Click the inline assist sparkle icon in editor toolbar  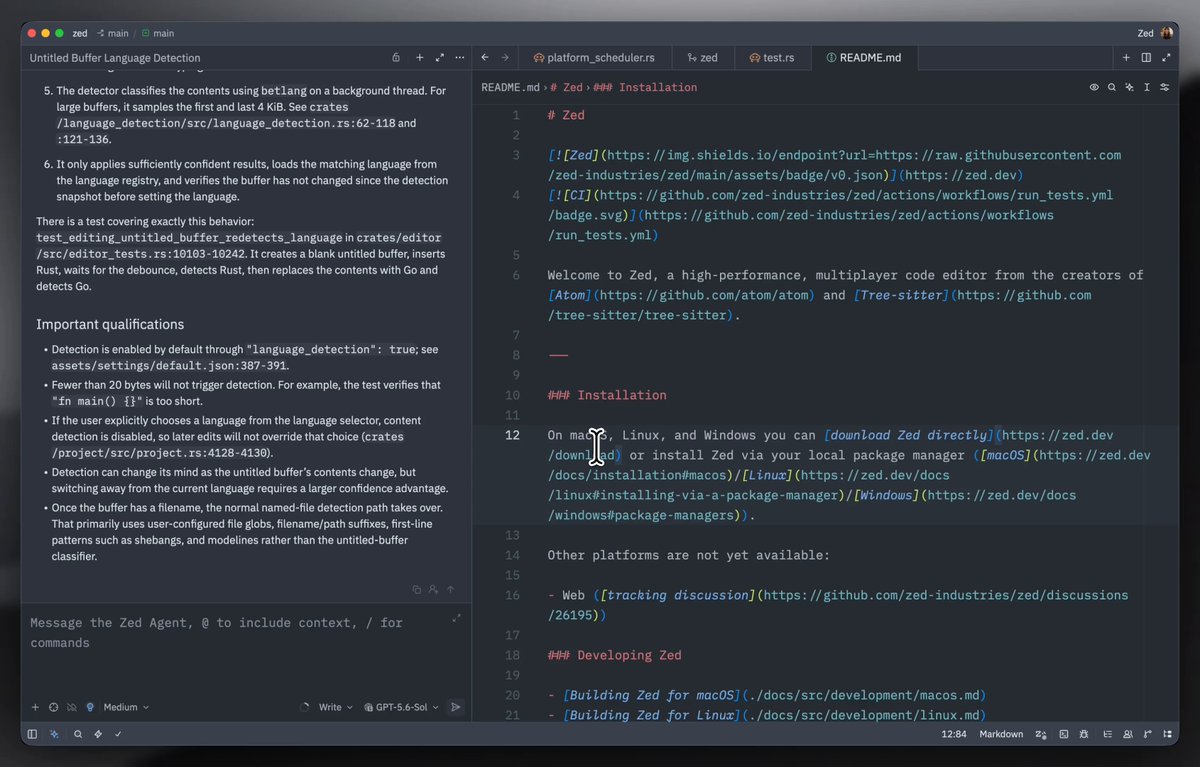pos(1129,87)
